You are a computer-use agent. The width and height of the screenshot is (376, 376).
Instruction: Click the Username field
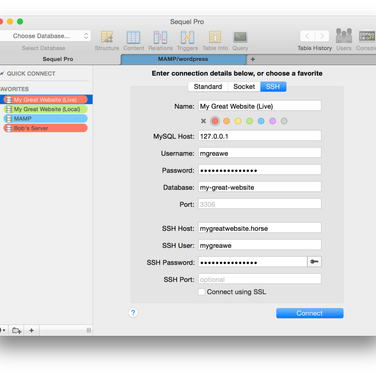[x=260, y=153]
